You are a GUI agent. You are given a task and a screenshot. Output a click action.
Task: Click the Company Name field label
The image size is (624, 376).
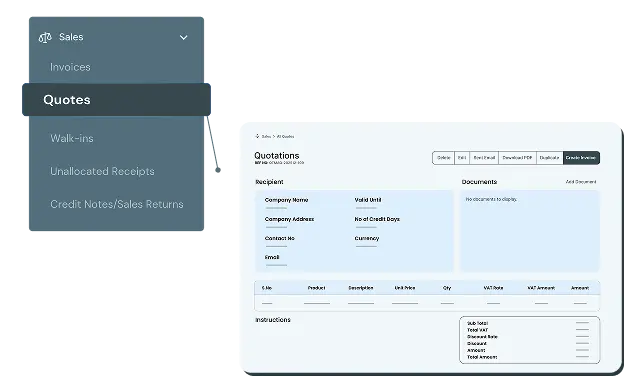pos(286,200)
